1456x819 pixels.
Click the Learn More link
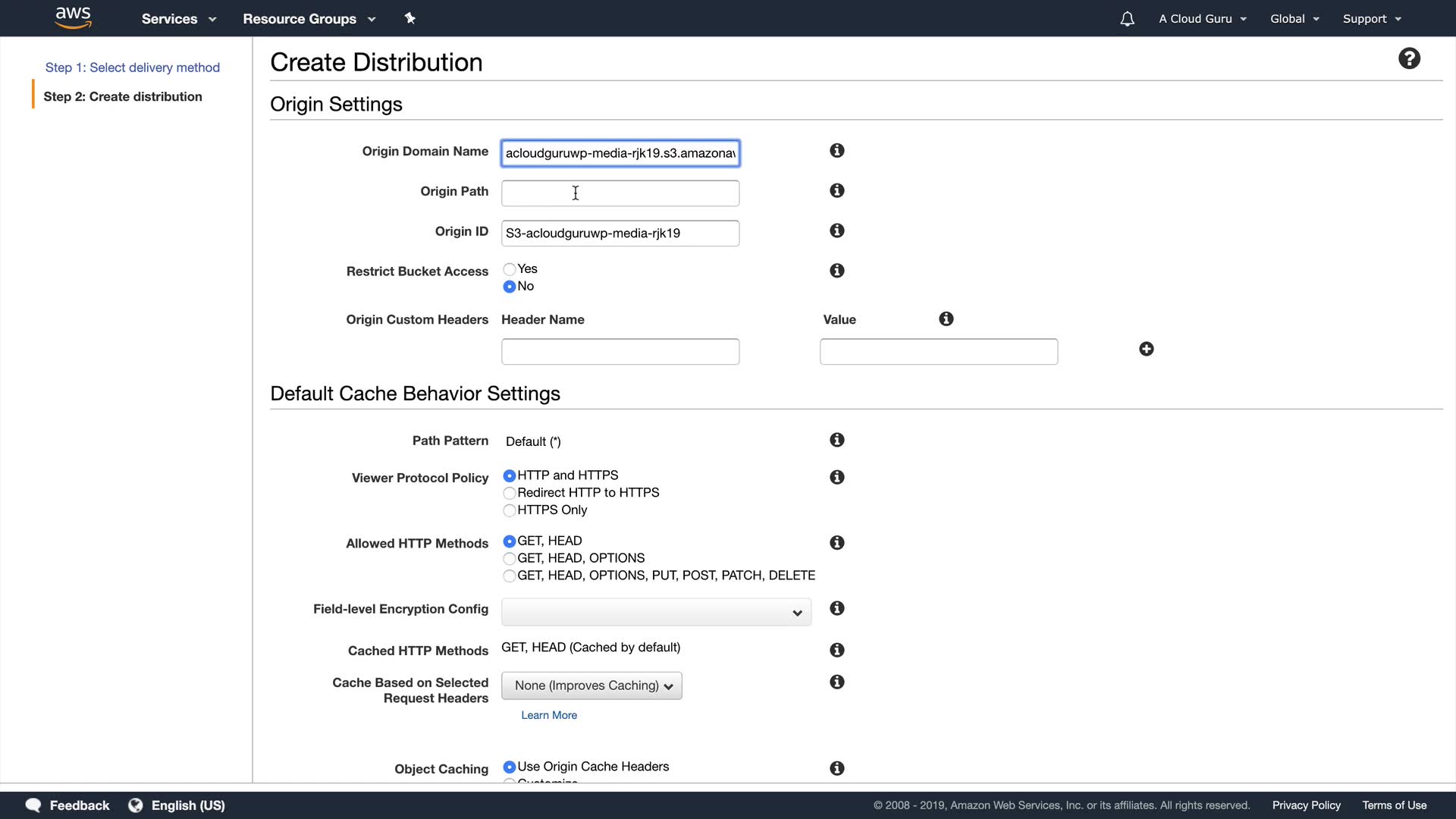click(549, 715)
